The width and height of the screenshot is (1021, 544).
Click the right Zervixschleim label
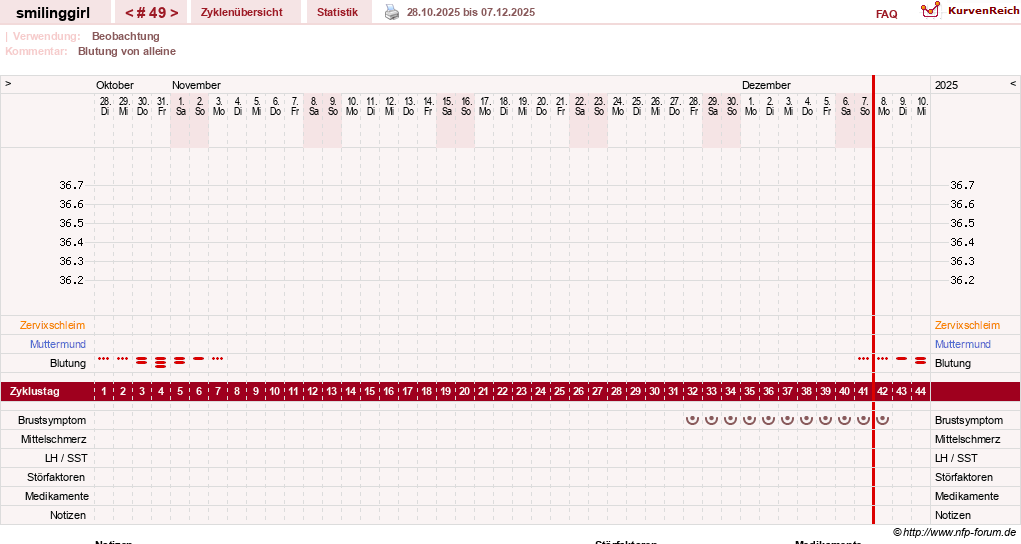click(x=967, y=325)
